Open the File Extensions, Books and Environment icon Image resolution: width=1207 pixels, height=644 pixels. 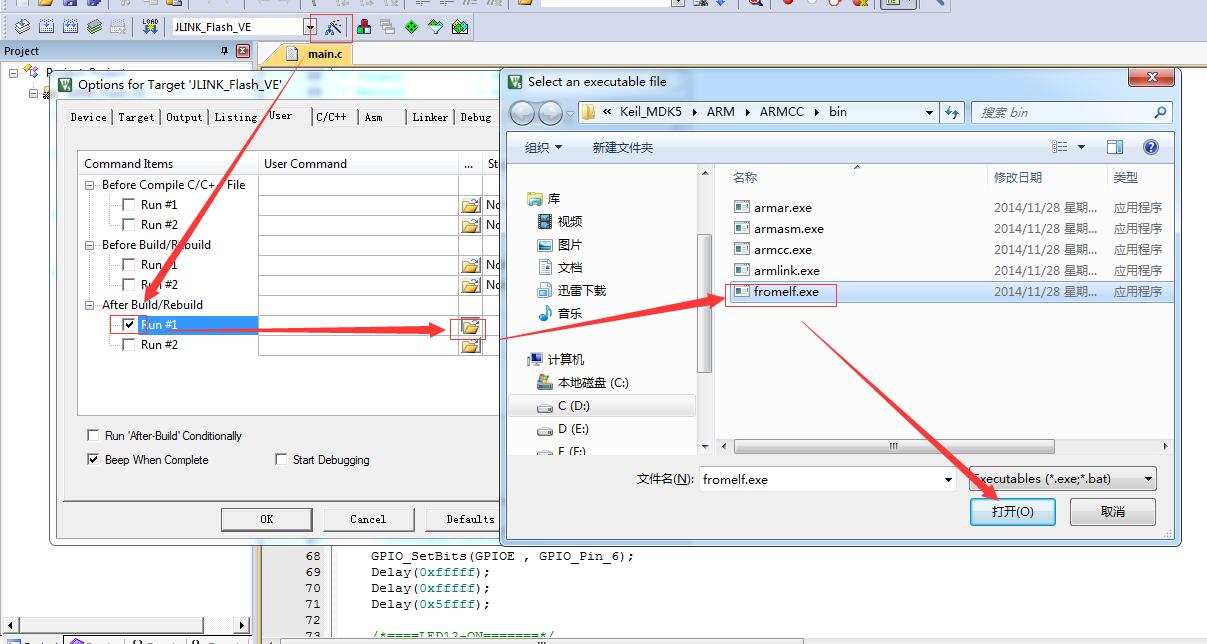click(x=363, y=27)
